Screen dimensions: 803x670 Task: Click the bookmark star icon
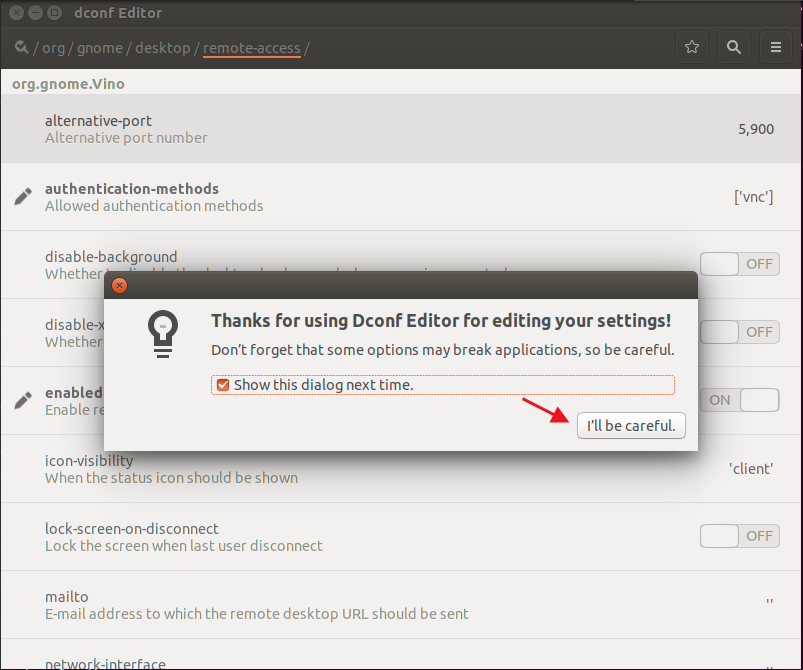point(692,47)
